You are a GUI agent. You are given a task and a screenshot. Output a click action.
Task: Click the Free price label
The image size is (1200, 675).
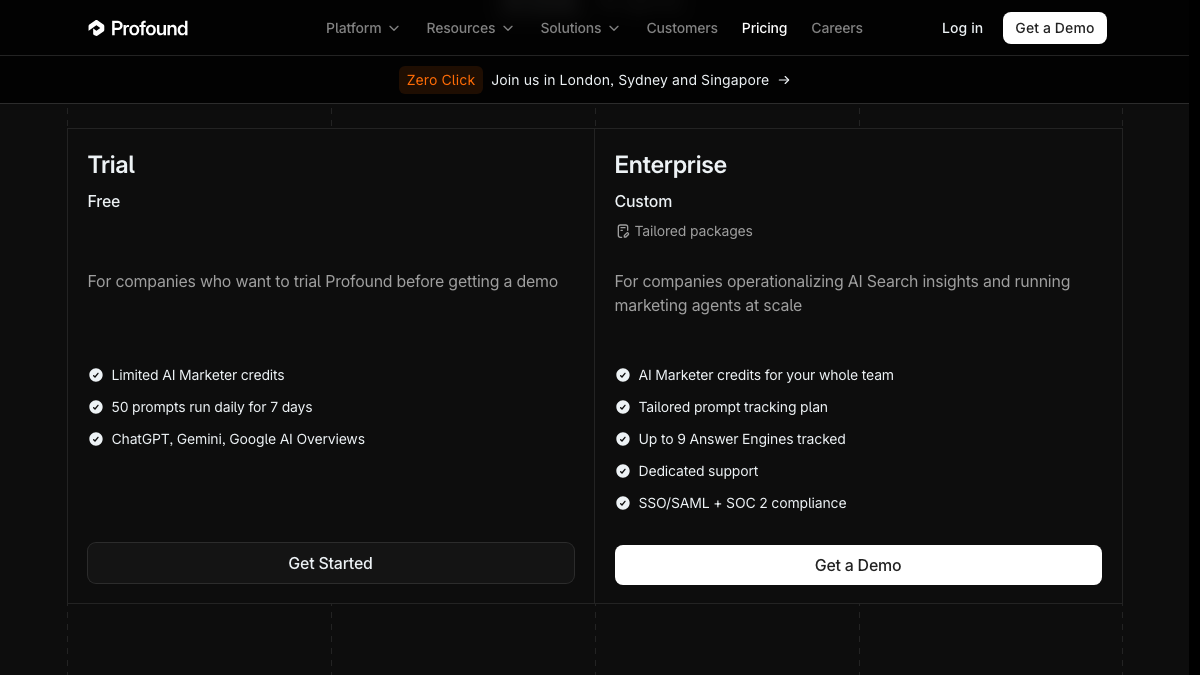pos(104,201)
